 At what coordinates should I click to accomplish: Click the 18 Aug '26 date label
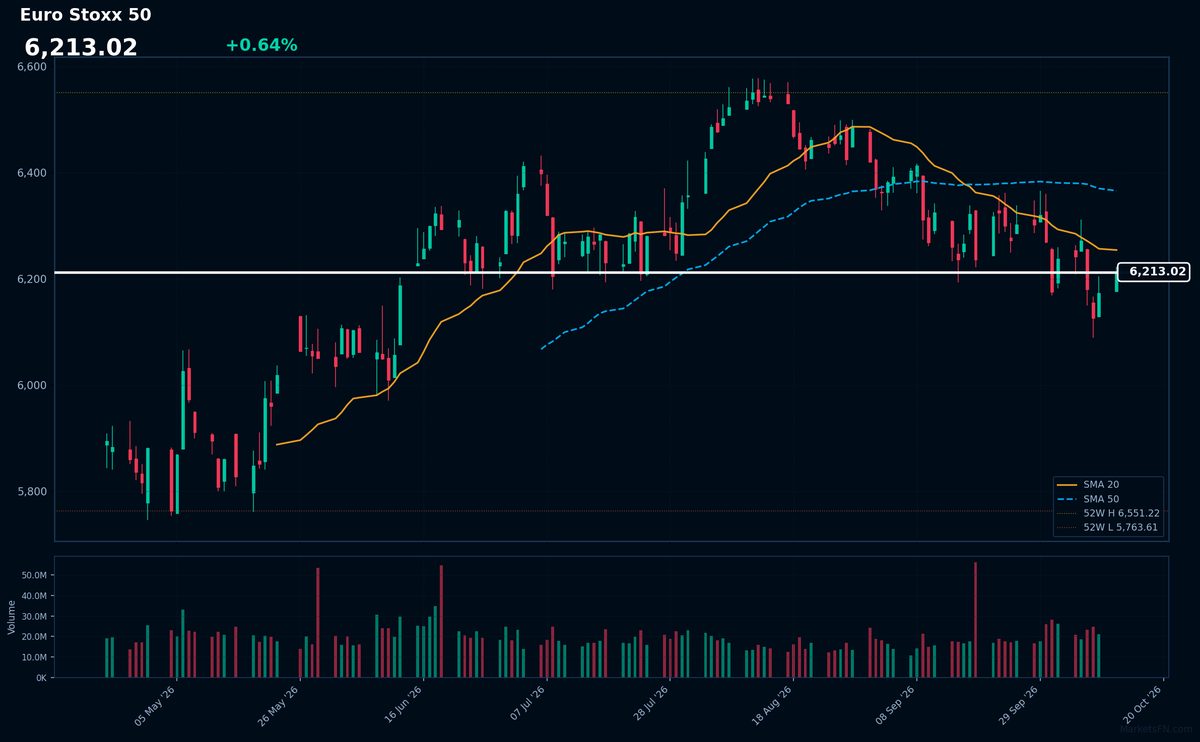click(772, 706)
